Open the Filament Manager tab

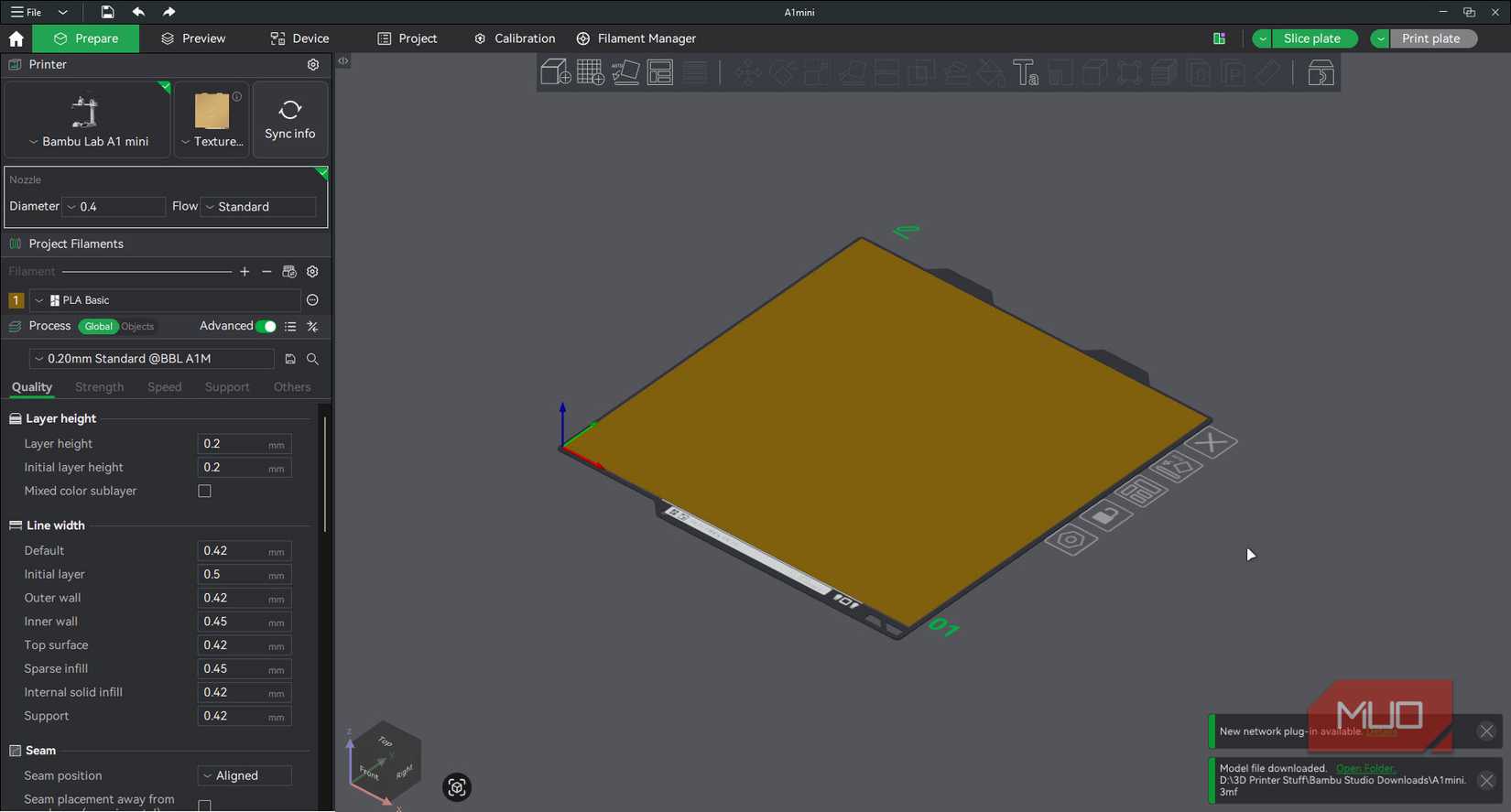click(636, 38)
